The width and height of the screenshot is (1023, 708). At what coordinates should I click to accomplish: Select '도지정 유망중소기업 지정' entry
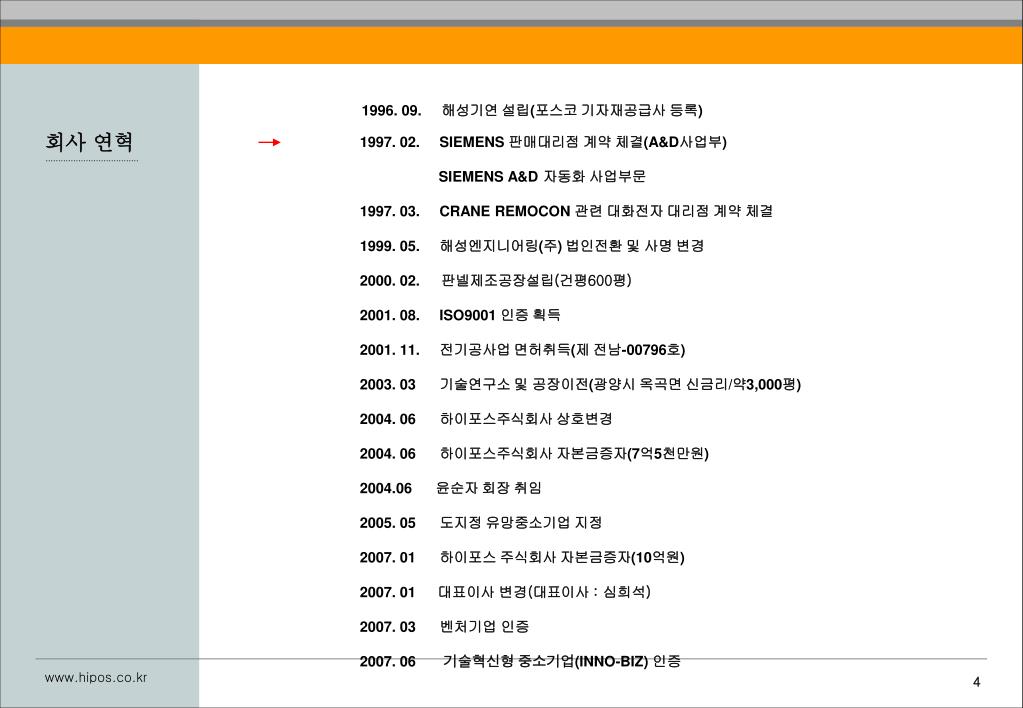[521, 523]
